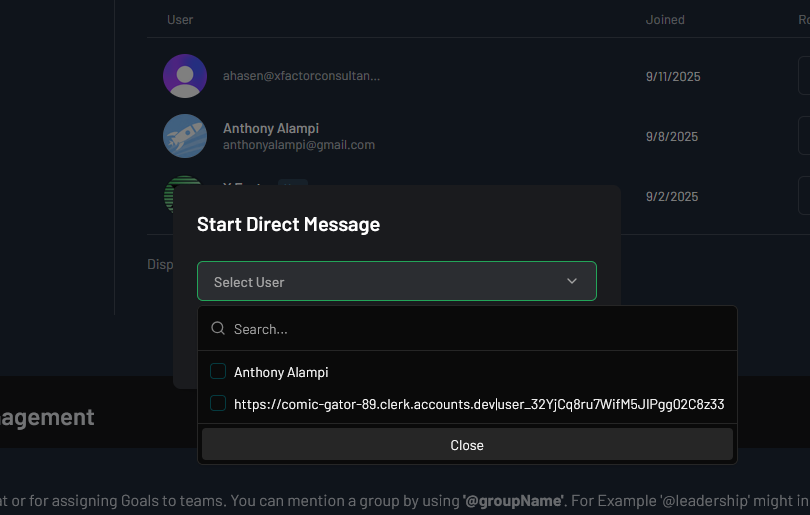
Task: Click the 9/8/2025 joined date
Action: coord(672,136)
